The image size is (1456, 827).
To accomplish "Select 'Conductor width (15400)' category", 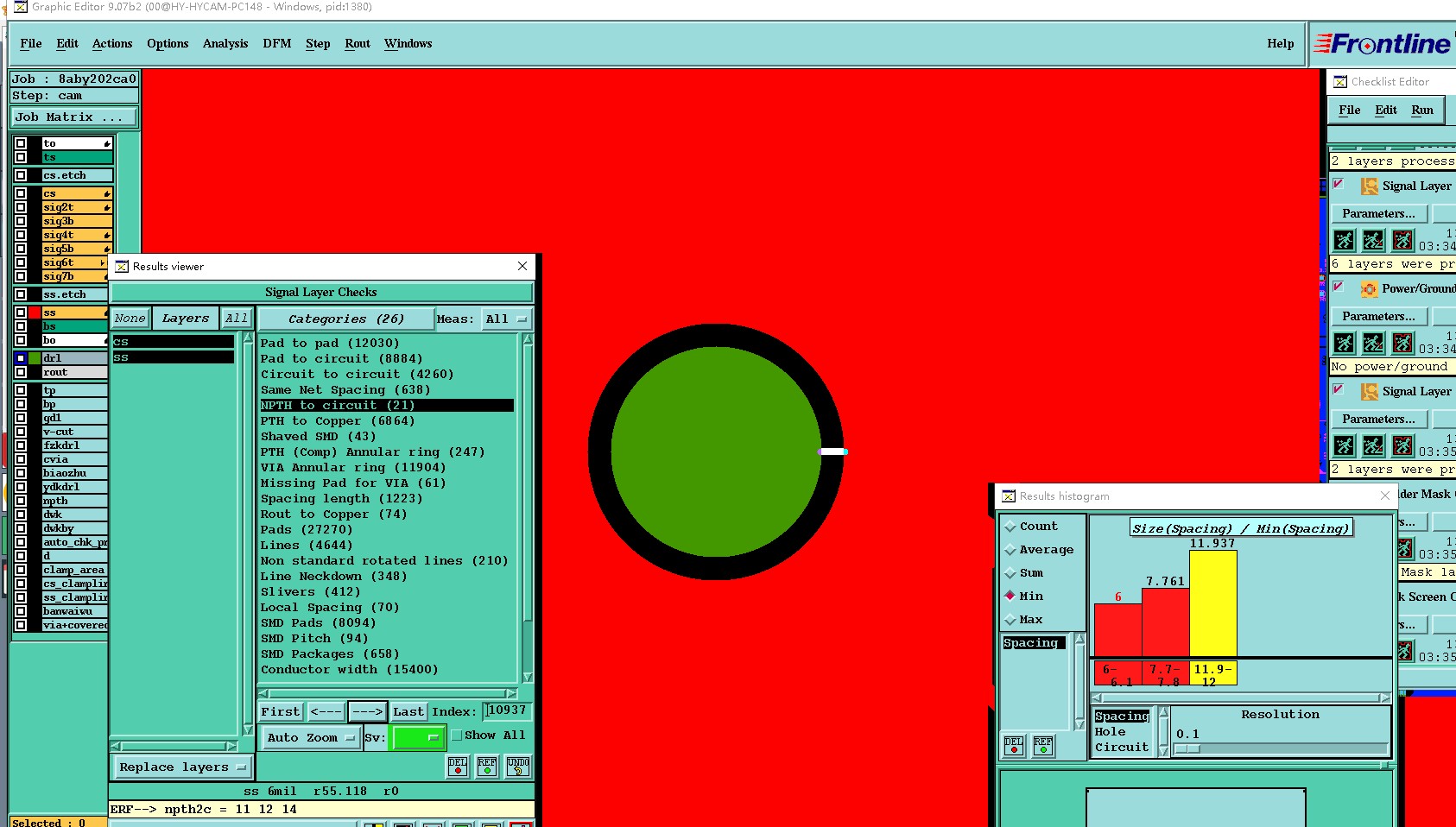I will (349, 669).
